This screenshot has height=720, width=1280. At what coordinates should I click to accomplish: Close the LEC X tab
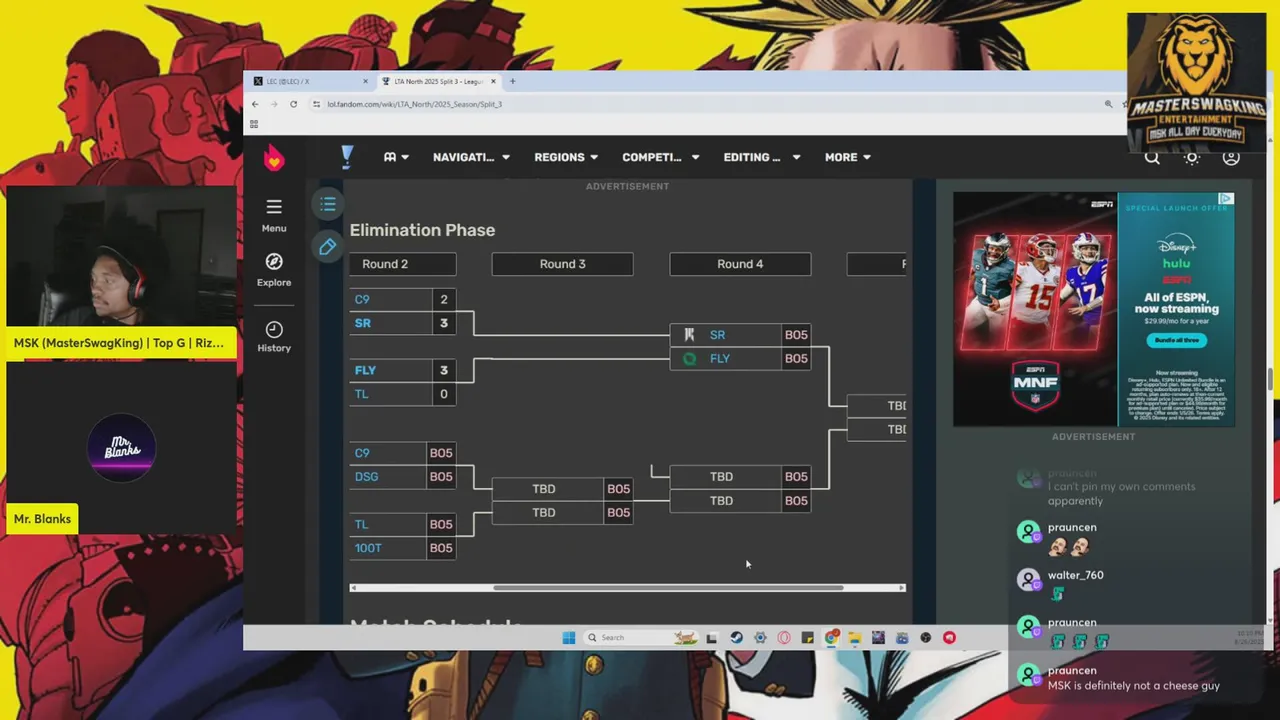(x=365, y=81)
